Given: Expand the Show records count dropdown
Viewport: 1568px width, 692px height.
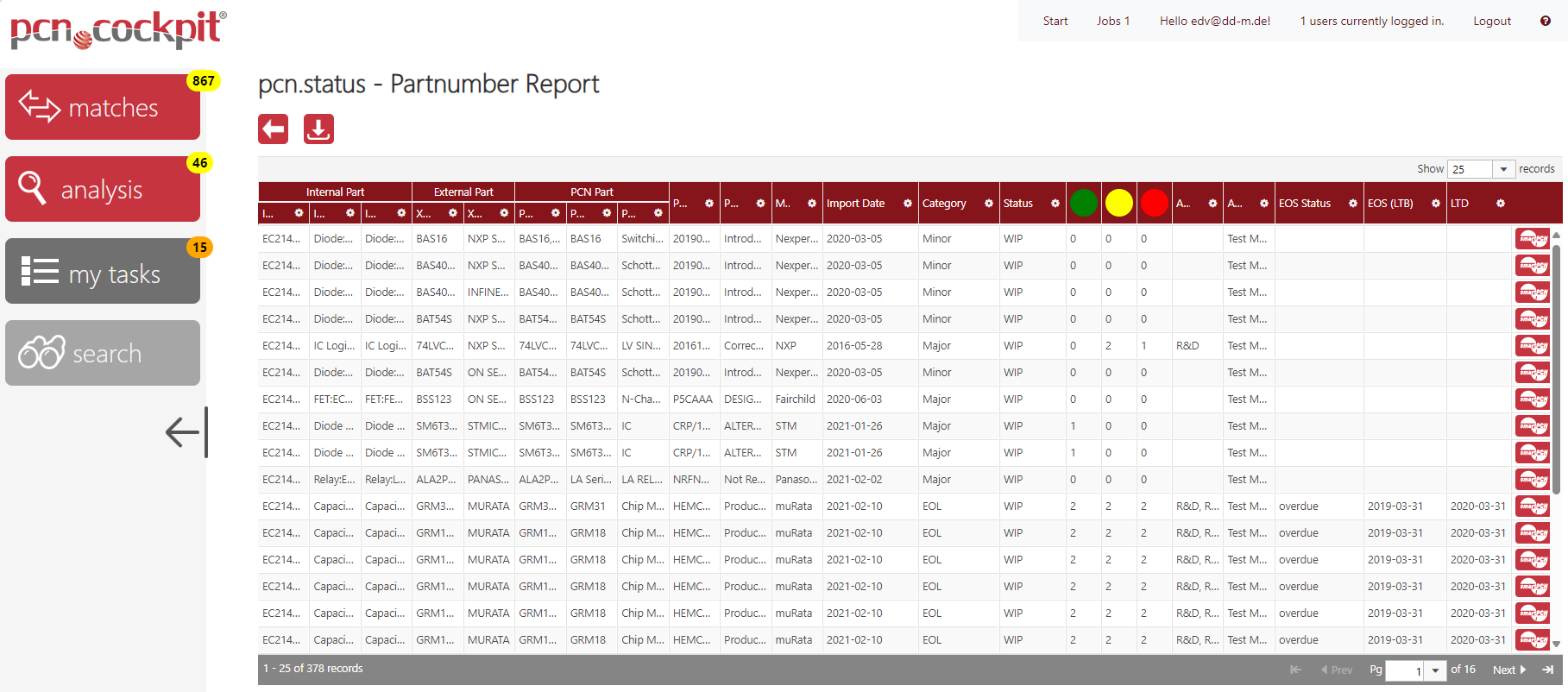Looking at the screenshot, I should coord(1503,169).
